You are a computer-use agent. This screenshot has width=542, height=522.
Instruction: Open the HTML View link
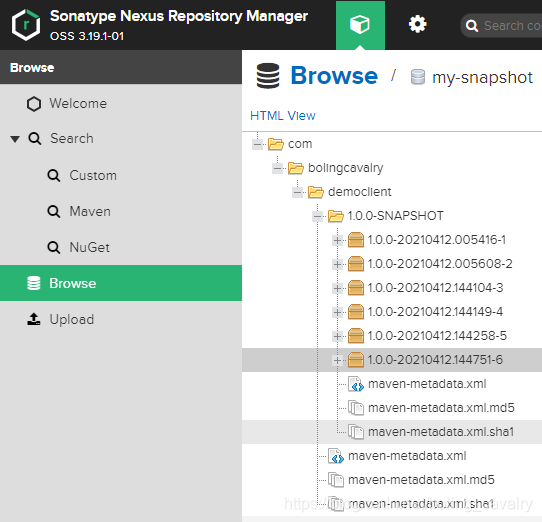coord(282,115)
